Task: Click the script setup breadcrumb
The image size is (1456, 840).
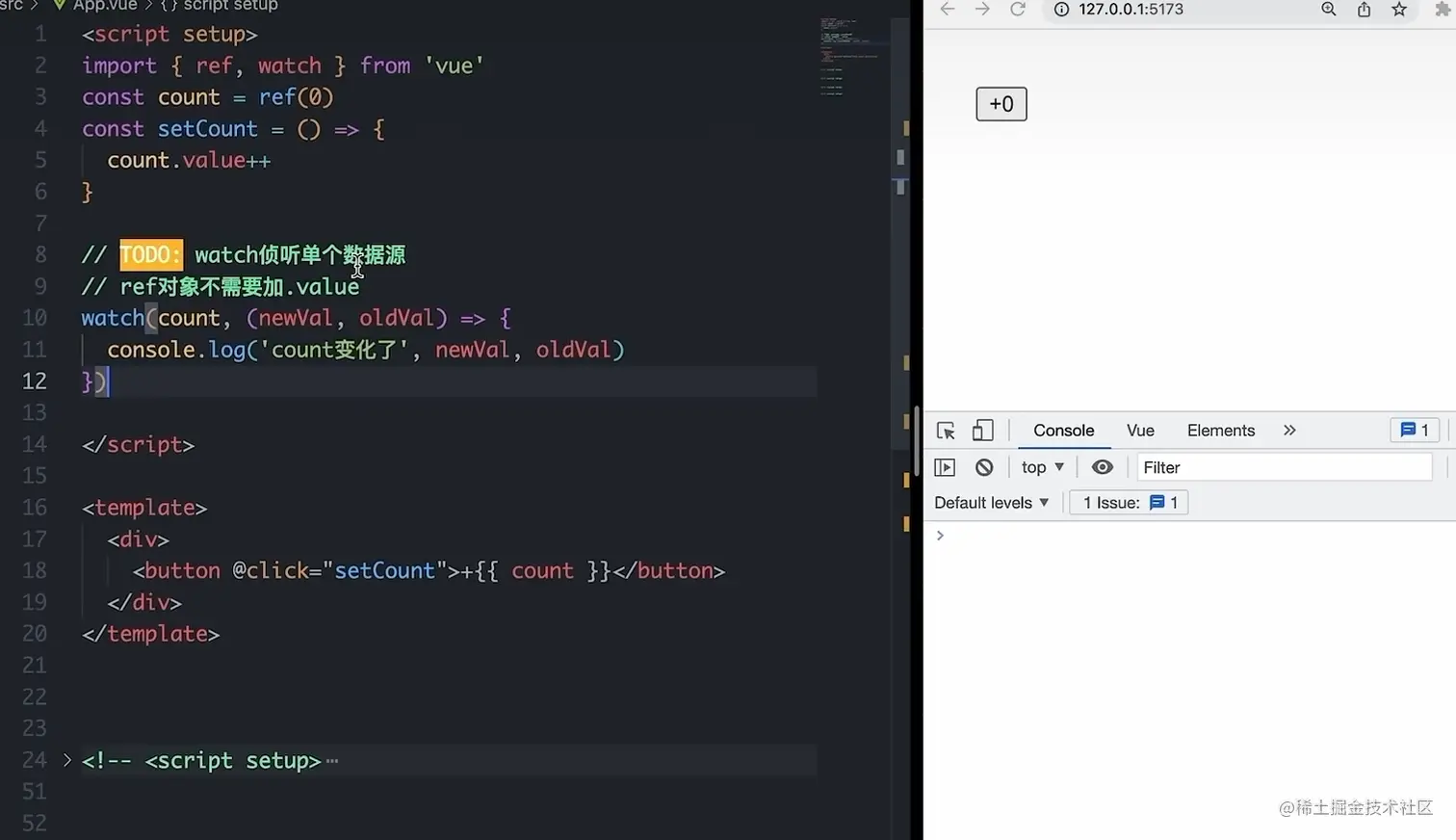Action: 230,5
